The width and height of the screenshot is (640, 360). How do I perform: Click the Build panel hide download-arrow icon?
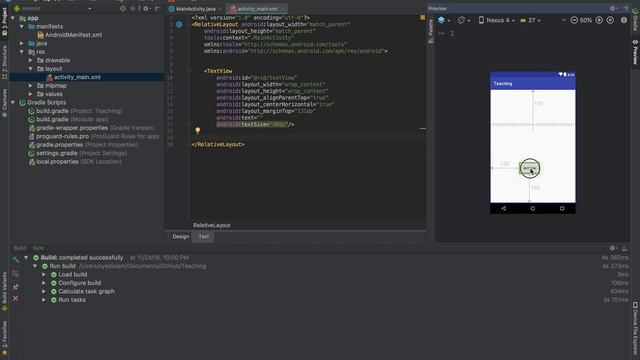(x=625, y=248)
